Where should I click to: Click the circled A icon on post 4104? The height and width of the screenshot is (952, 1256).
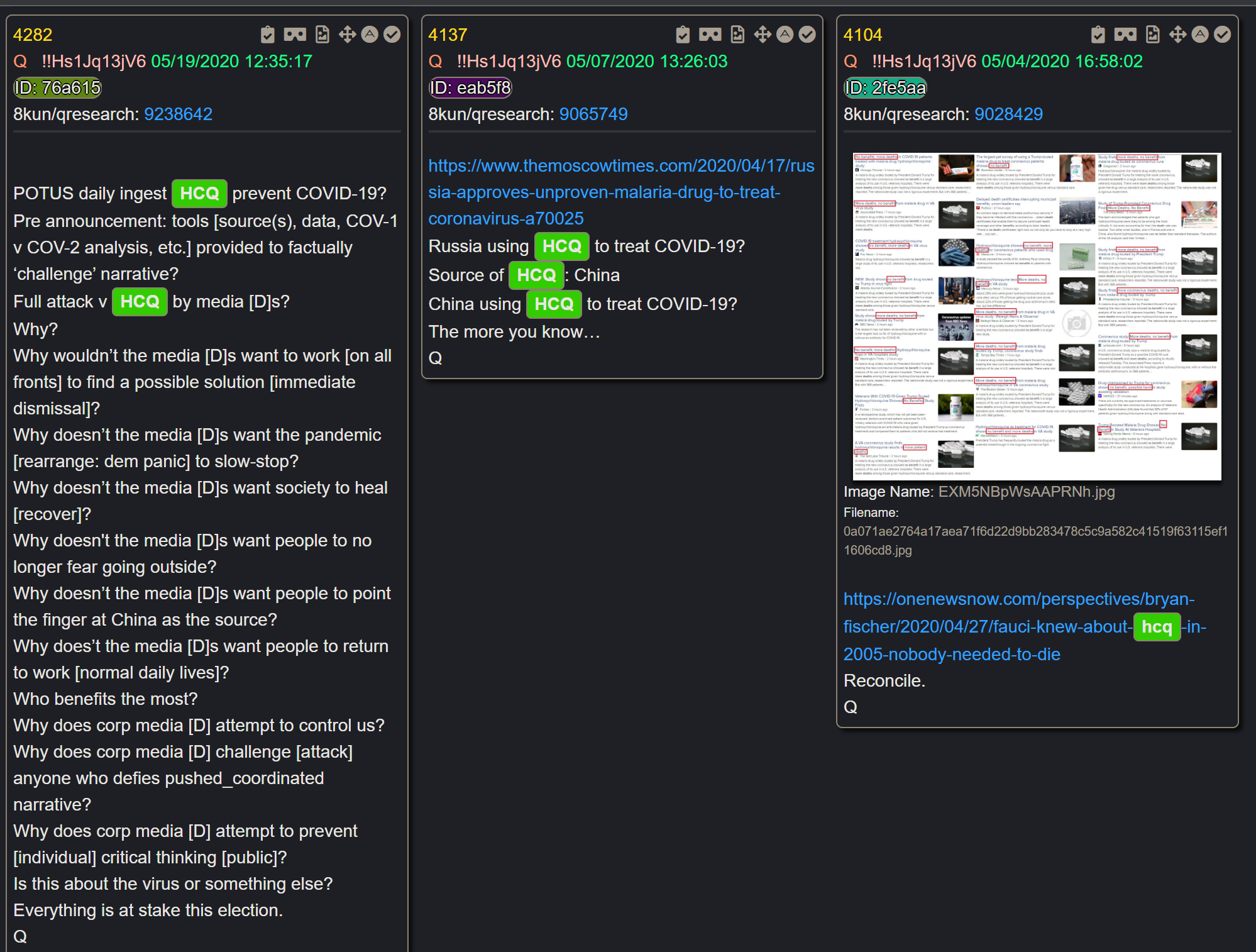pos(1200,35)
